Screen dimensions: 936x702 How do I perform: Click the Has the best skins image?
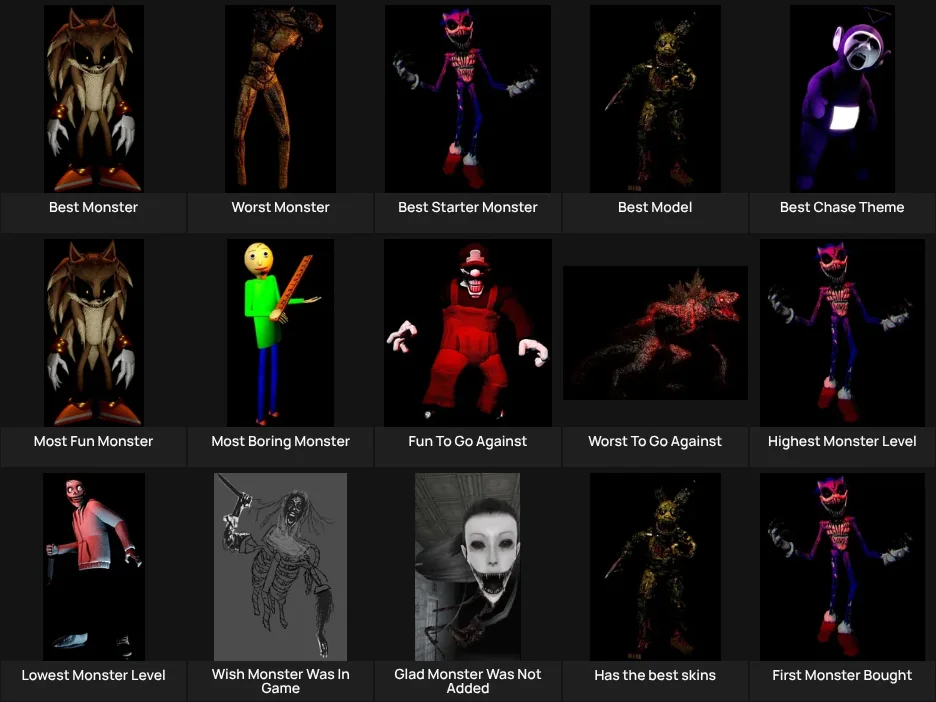(x=655, y=566)
